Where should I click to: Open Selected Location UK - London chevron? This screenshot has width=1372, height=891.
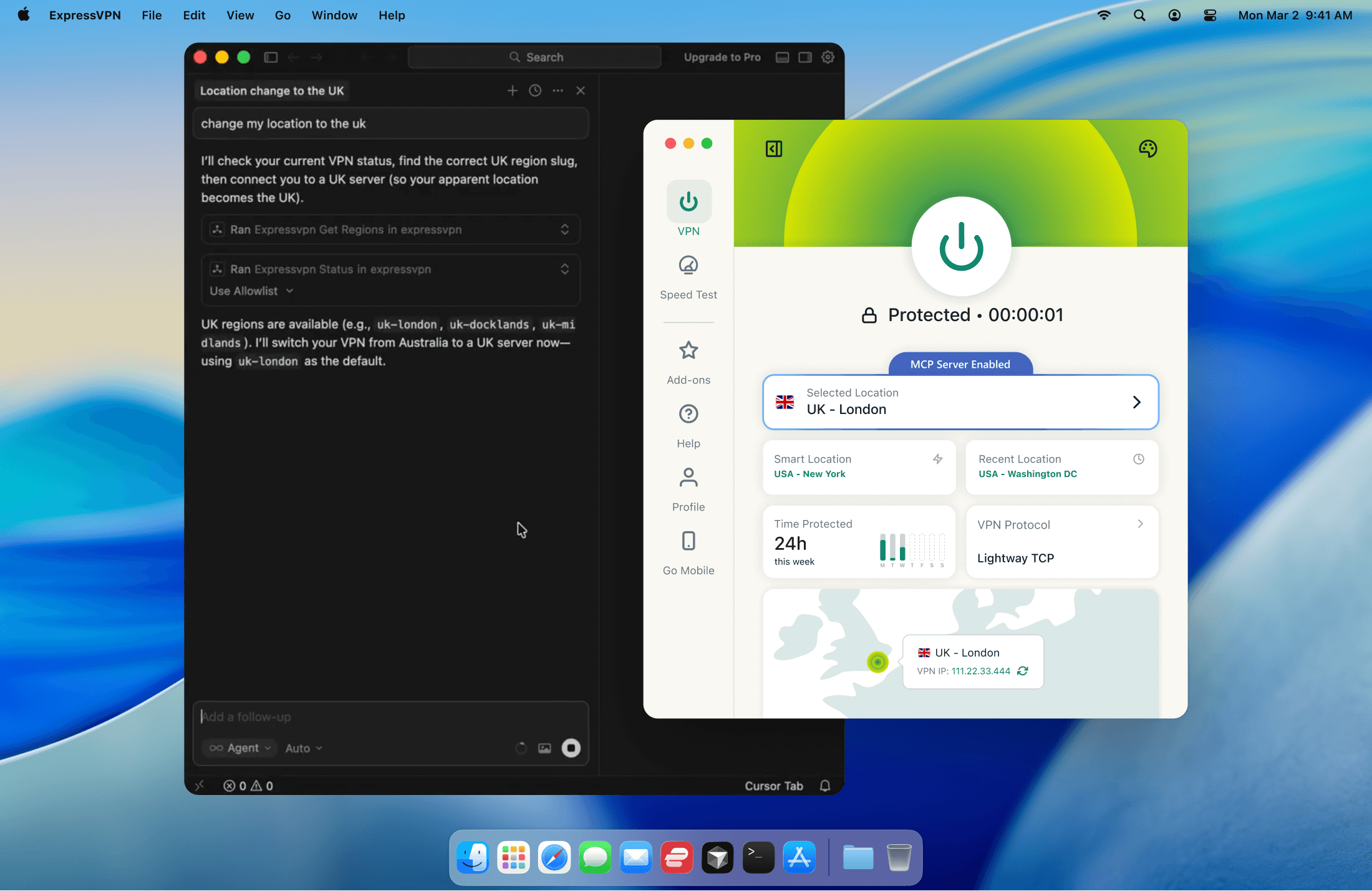pyautogui.click(x=1136, y=402)
